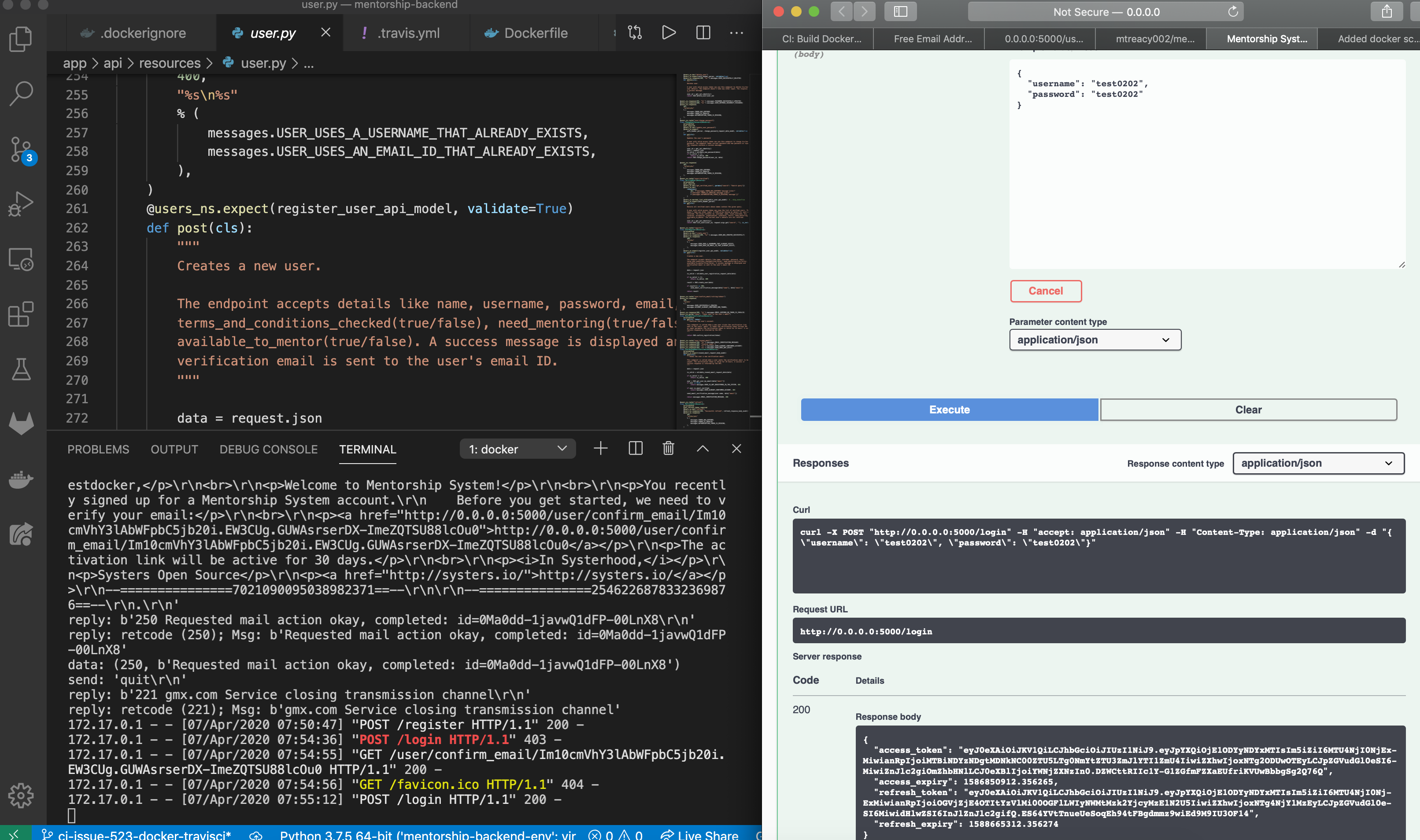Run the Python file with the play button

click(x=668, y=32)
